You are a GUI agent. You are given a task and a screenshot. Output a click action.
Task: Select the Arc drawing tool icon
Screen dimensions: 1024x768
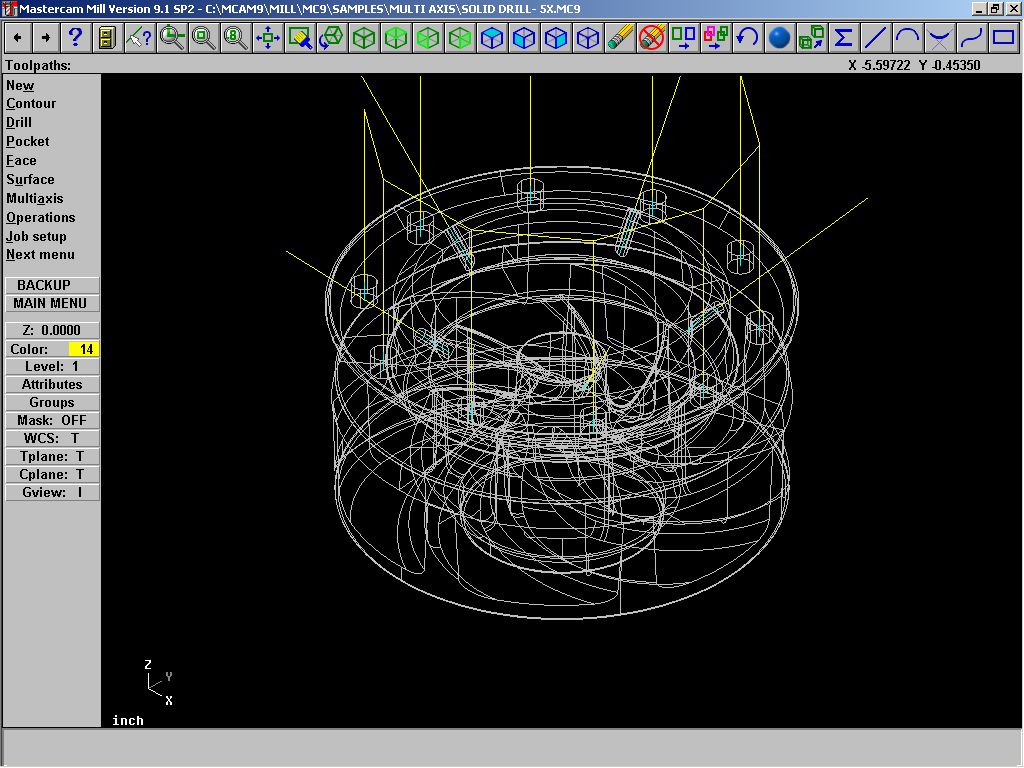tap(908, 37)
